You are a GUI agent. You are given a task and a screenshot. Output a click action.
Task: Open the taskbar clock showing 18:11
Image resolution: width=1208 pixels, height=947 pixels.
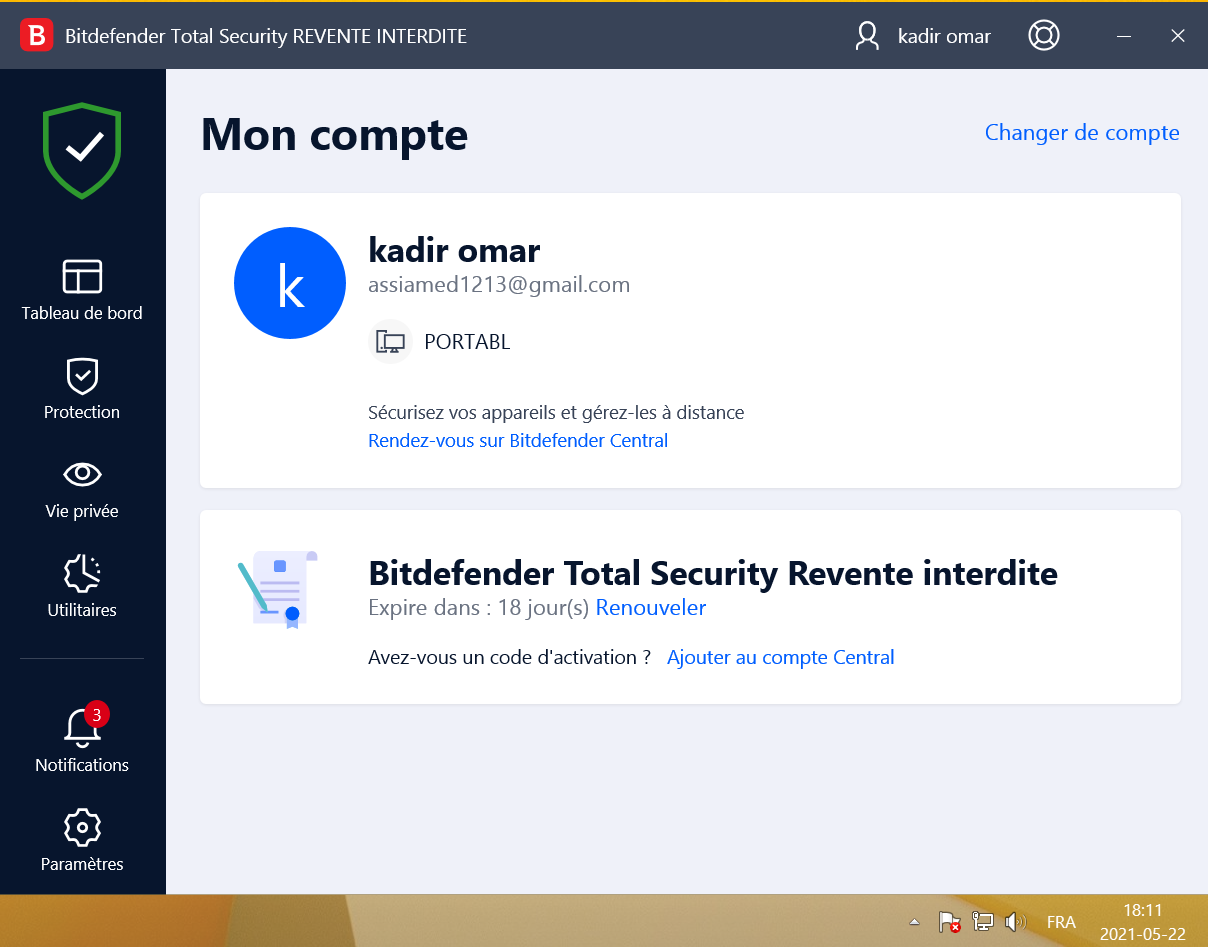tap(1142, 922)
